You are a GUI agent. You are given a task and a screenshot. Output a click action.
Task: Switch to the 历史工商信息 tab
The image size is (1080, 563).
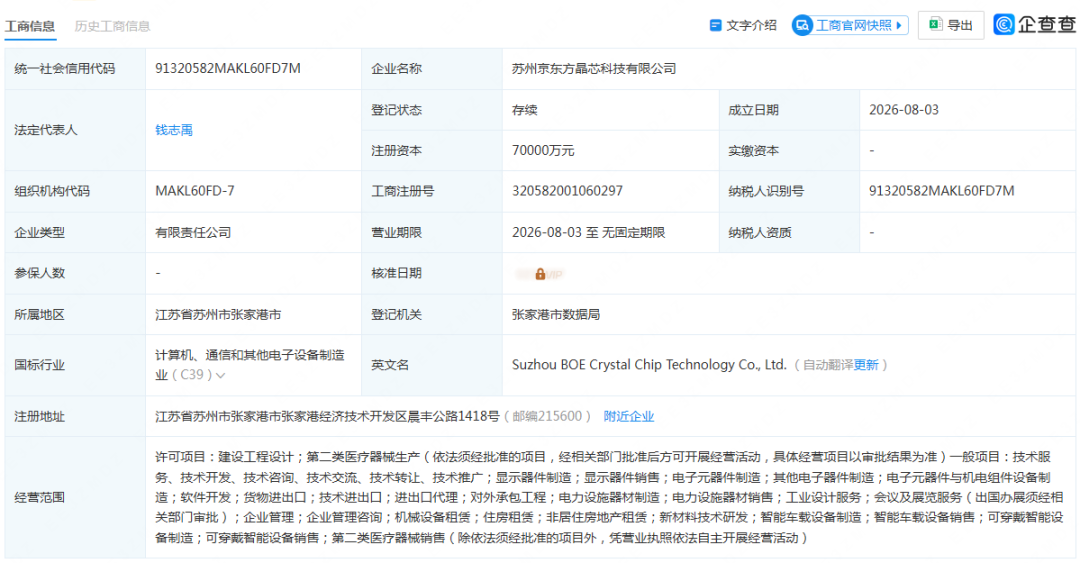(x=112, y=26)
